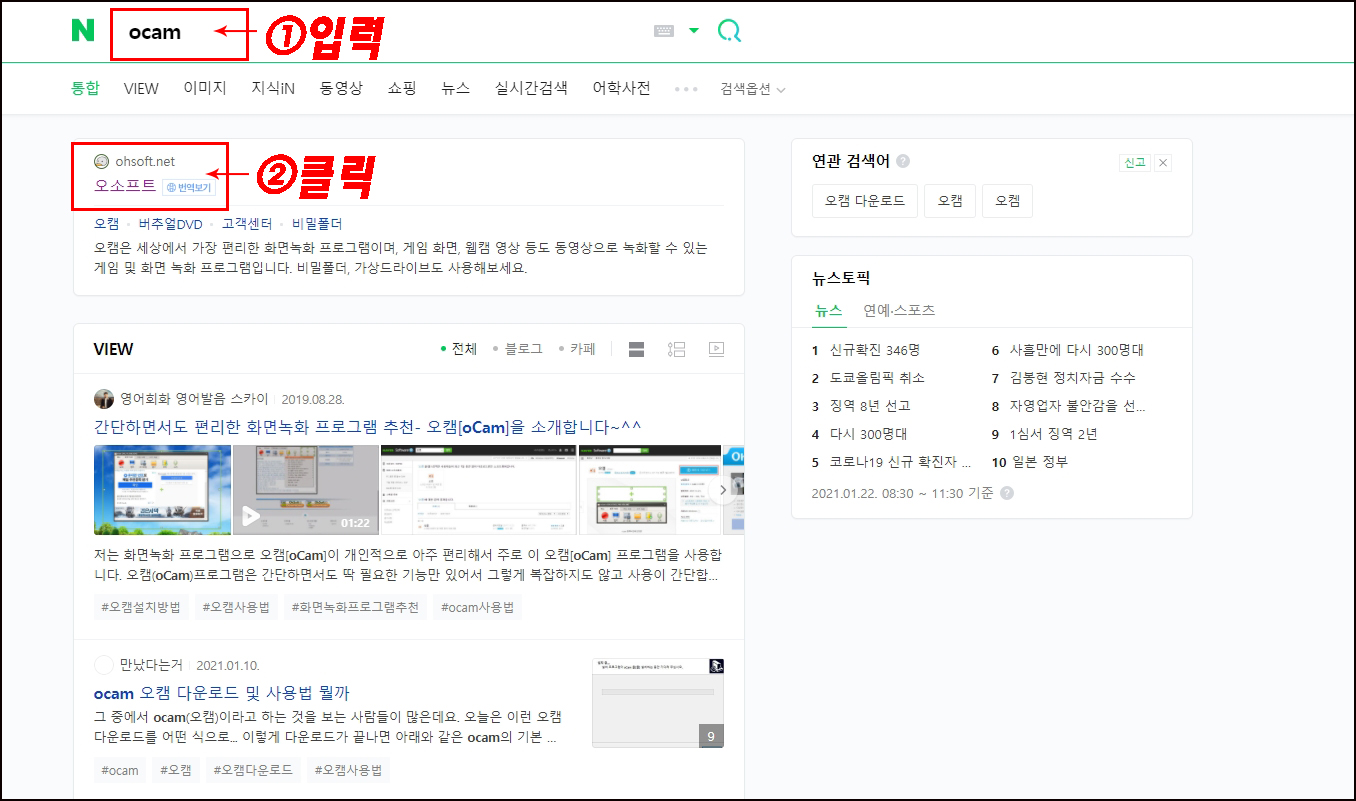Image resolution: width=1356 pixels, height=801 pixels.
Task: Open the 만났다는거 author link
Action: coord(151,665)
